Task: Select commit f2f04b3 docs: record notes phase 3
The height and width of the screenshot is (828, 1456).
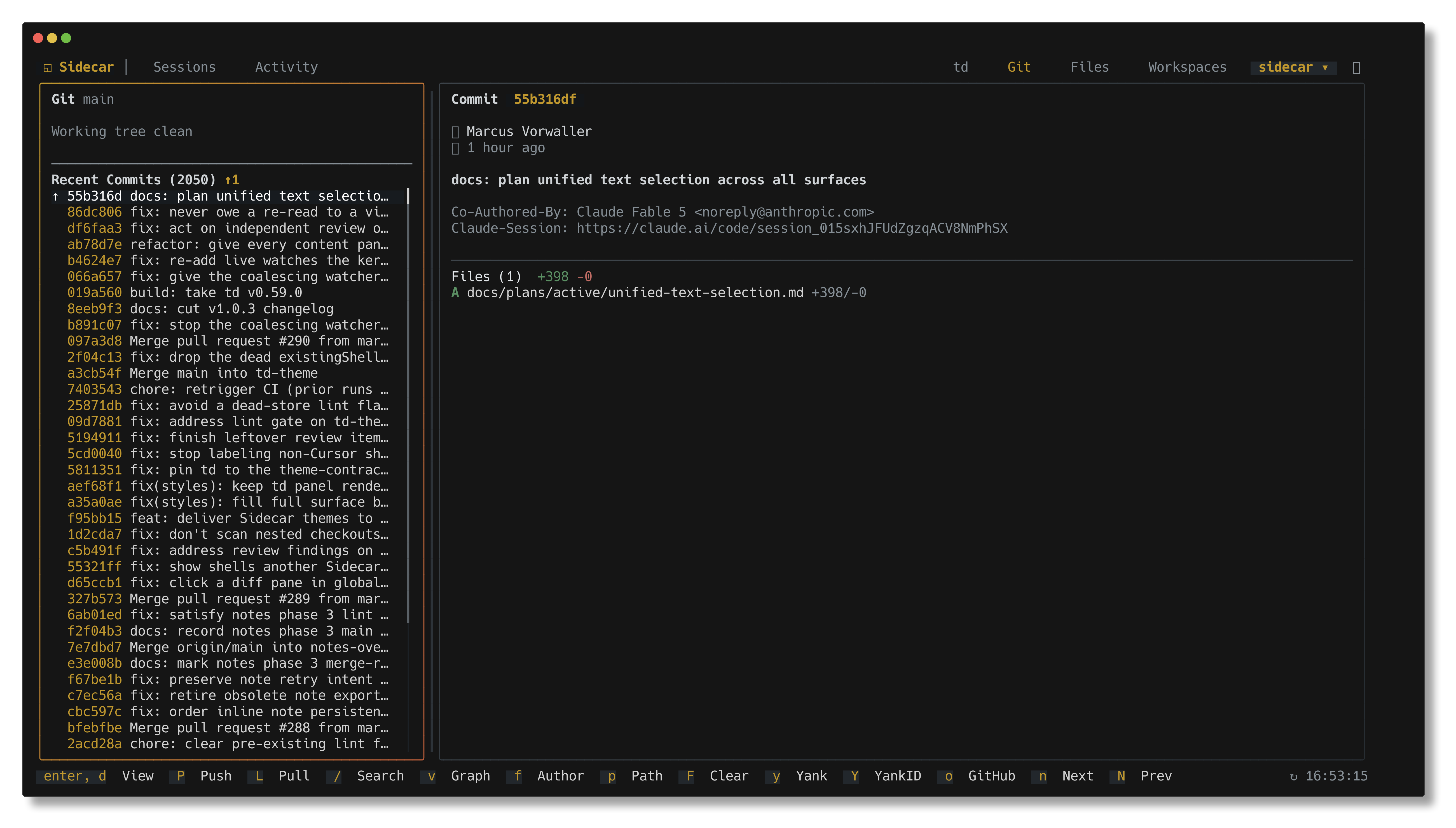Action: (228, 631)
